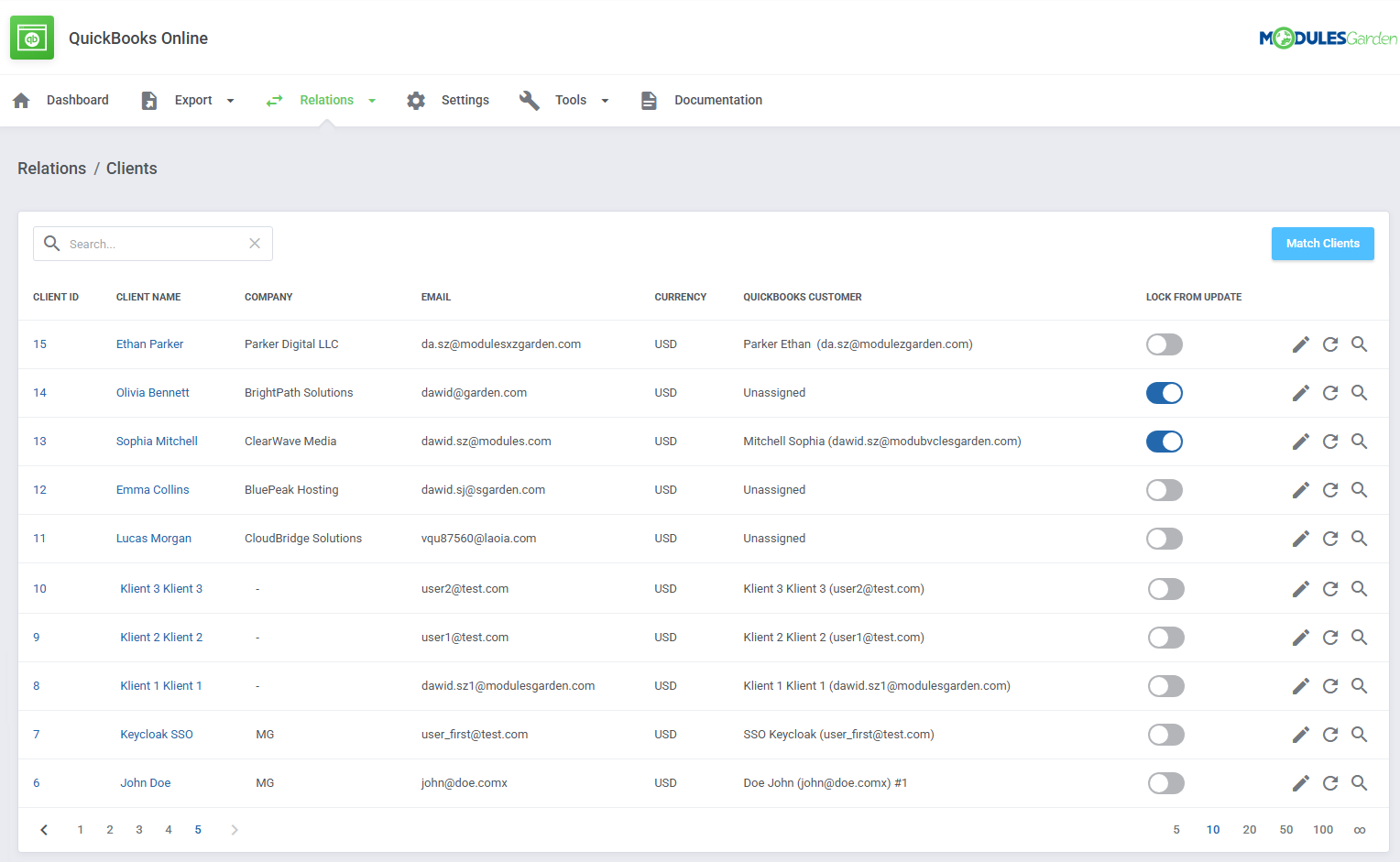1400x862 pixels.
Task: Click the magnifier icon in Klient 3 row
Action: 1360,589
